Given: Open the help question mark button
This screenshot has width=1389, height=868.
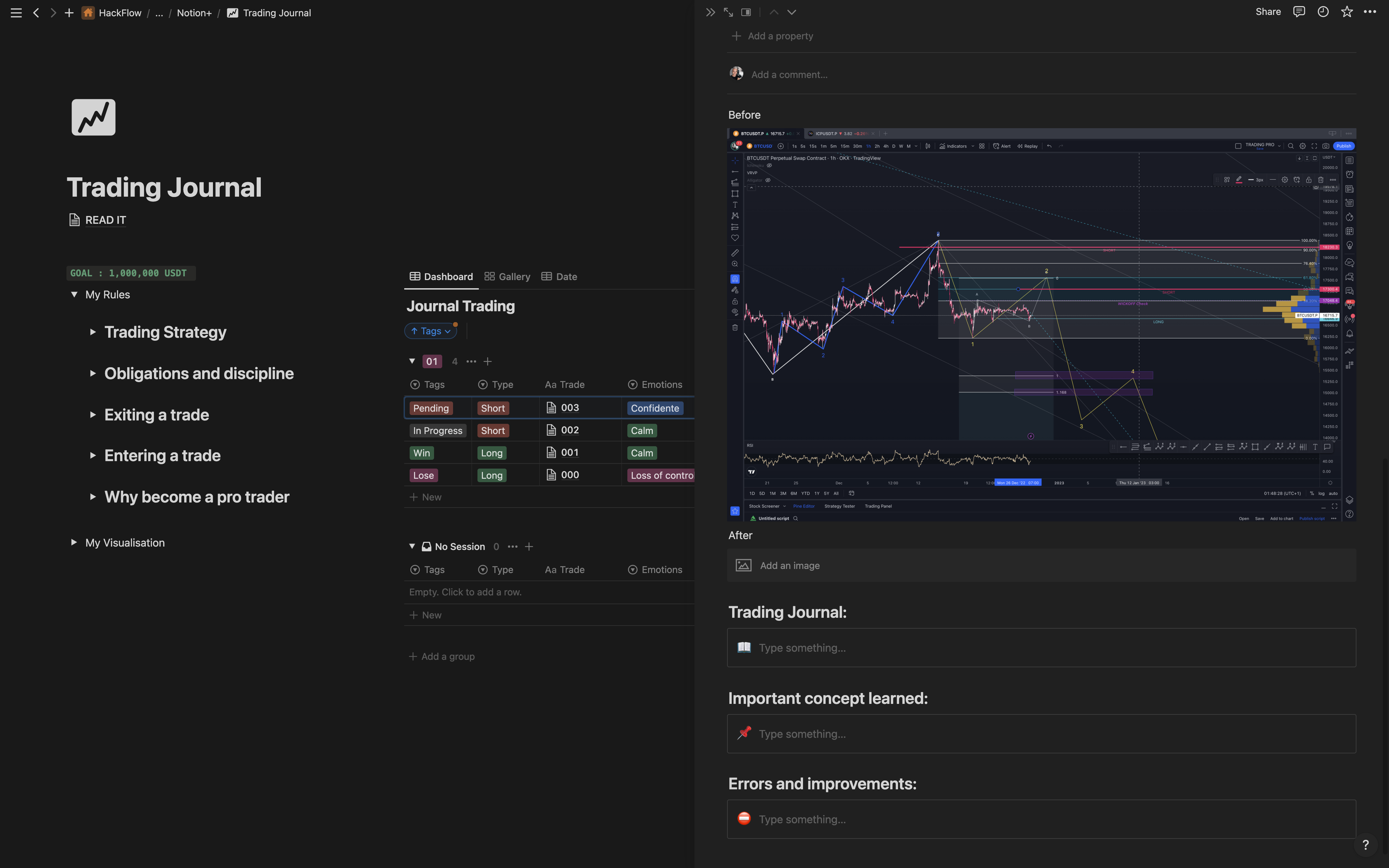Looking at the screenshot, I should [x=1366, y=845].
